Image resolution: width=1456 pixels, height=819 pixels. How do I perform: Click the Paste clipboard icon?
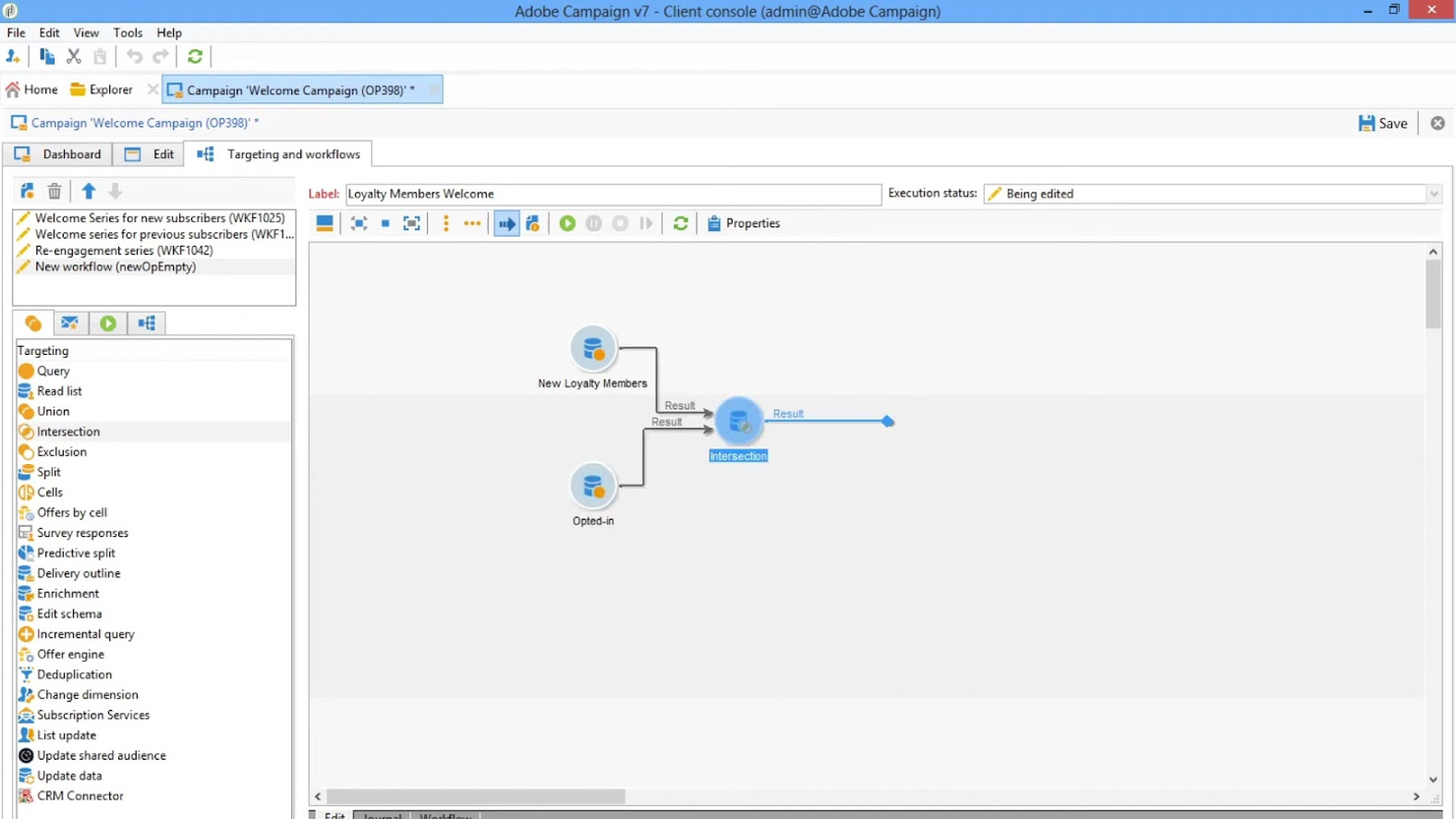click(100, 57)
